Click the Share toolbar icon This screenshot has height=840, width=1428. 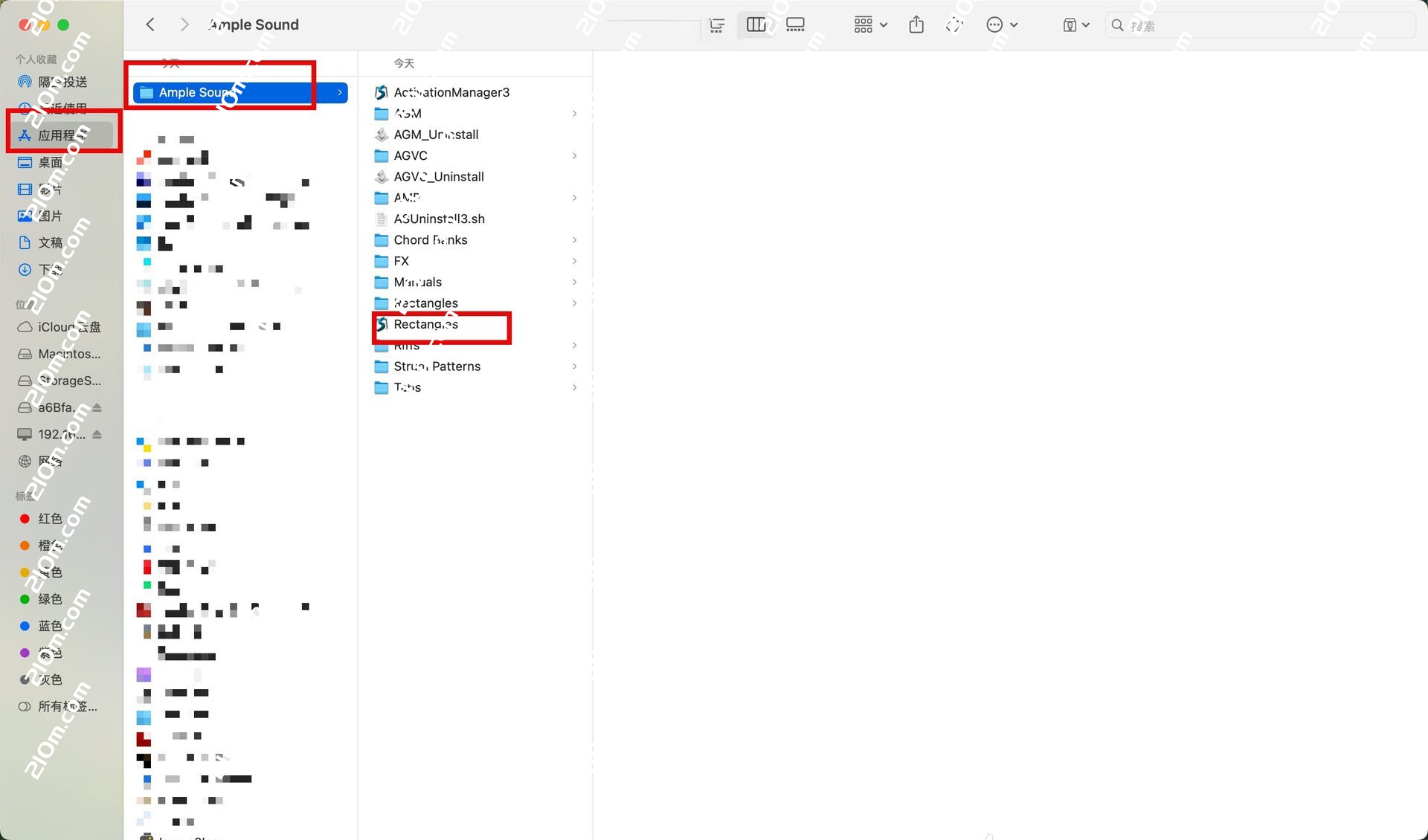tap(916, 25)
